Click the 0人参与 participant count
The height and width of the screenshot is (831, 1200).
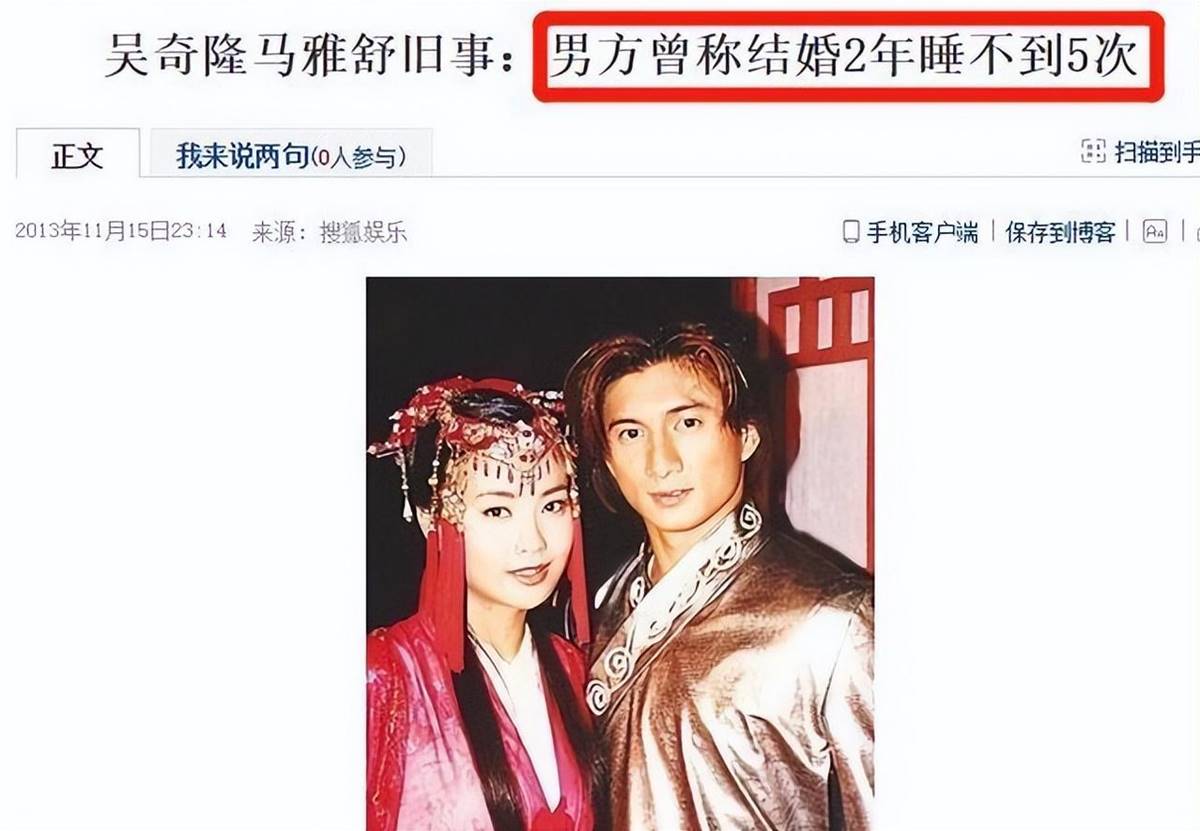tap(359, 157)
